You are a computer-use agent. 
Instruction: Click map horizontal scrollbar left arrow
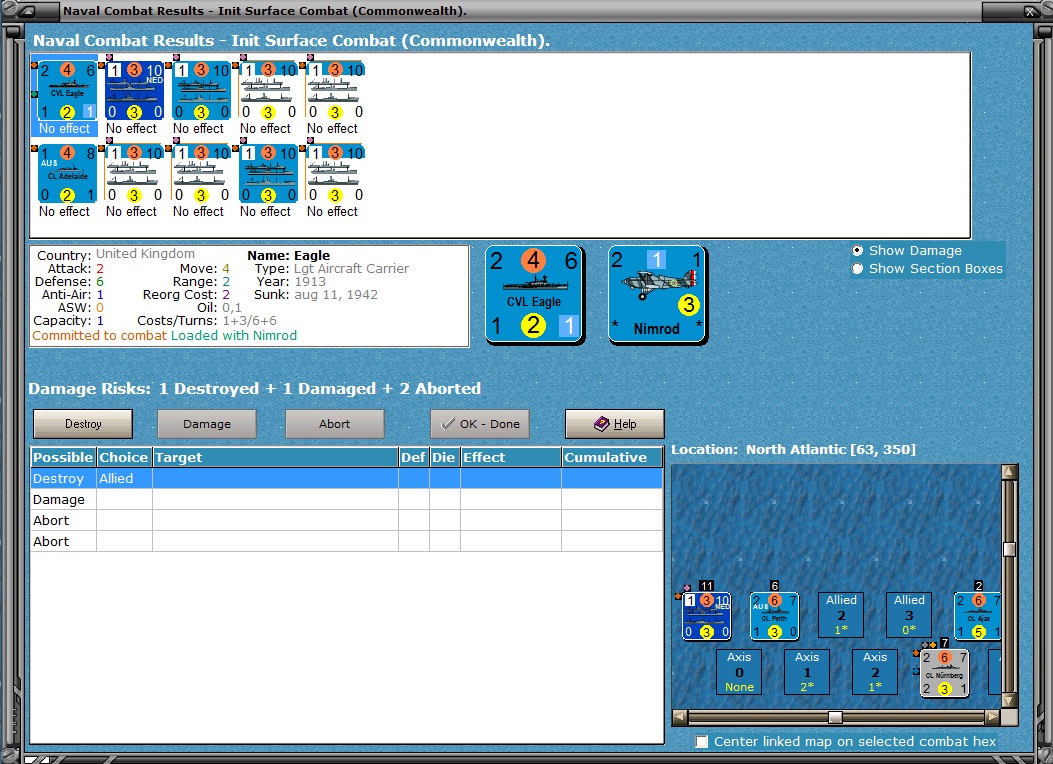pyautogui.click(x=680, y=717)
